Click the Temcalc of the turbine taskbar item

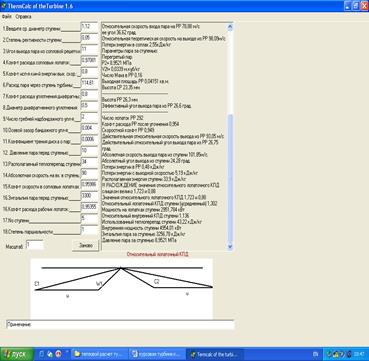[x=215, y=354]
